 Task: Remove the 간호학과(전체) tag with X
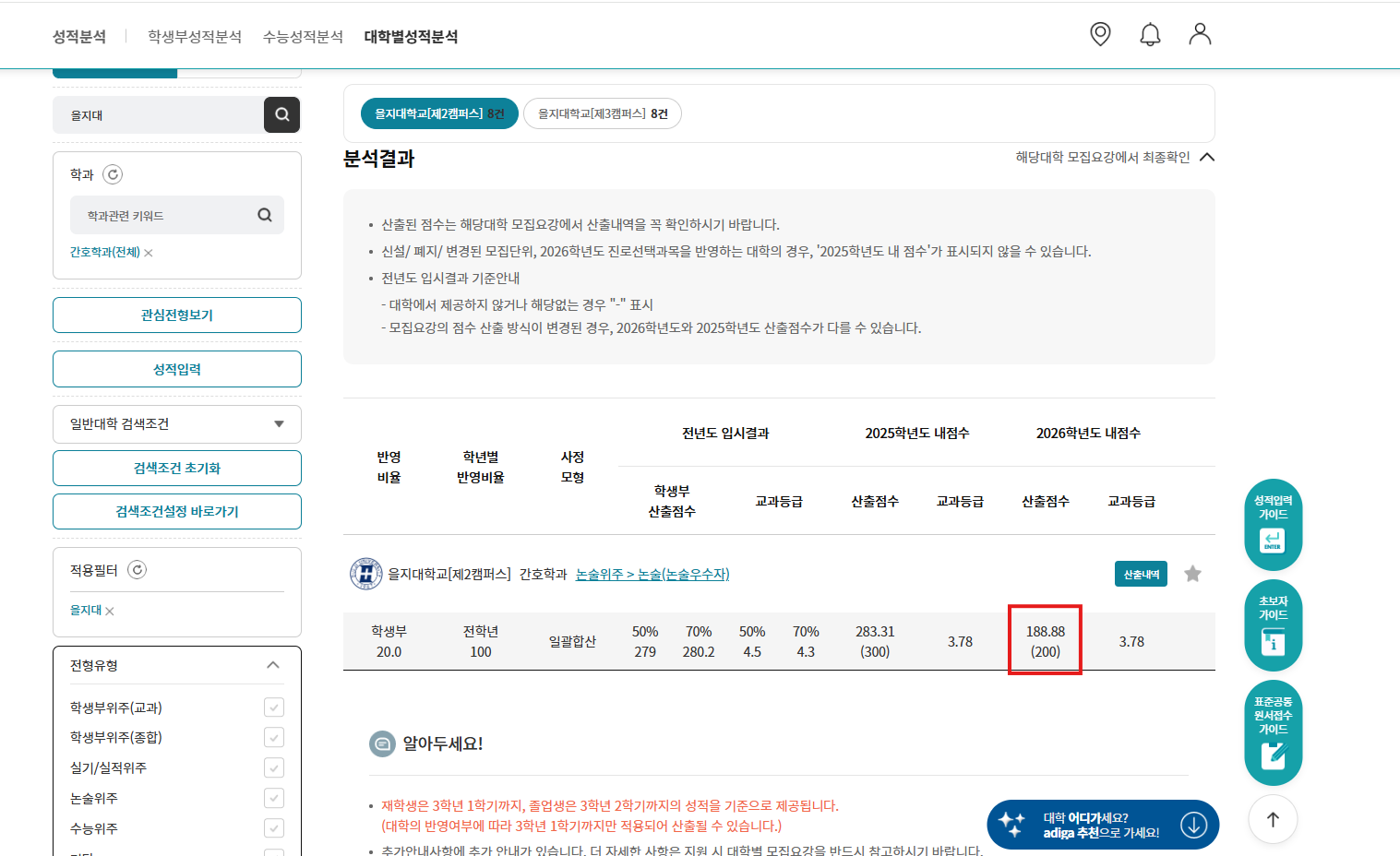149,253
